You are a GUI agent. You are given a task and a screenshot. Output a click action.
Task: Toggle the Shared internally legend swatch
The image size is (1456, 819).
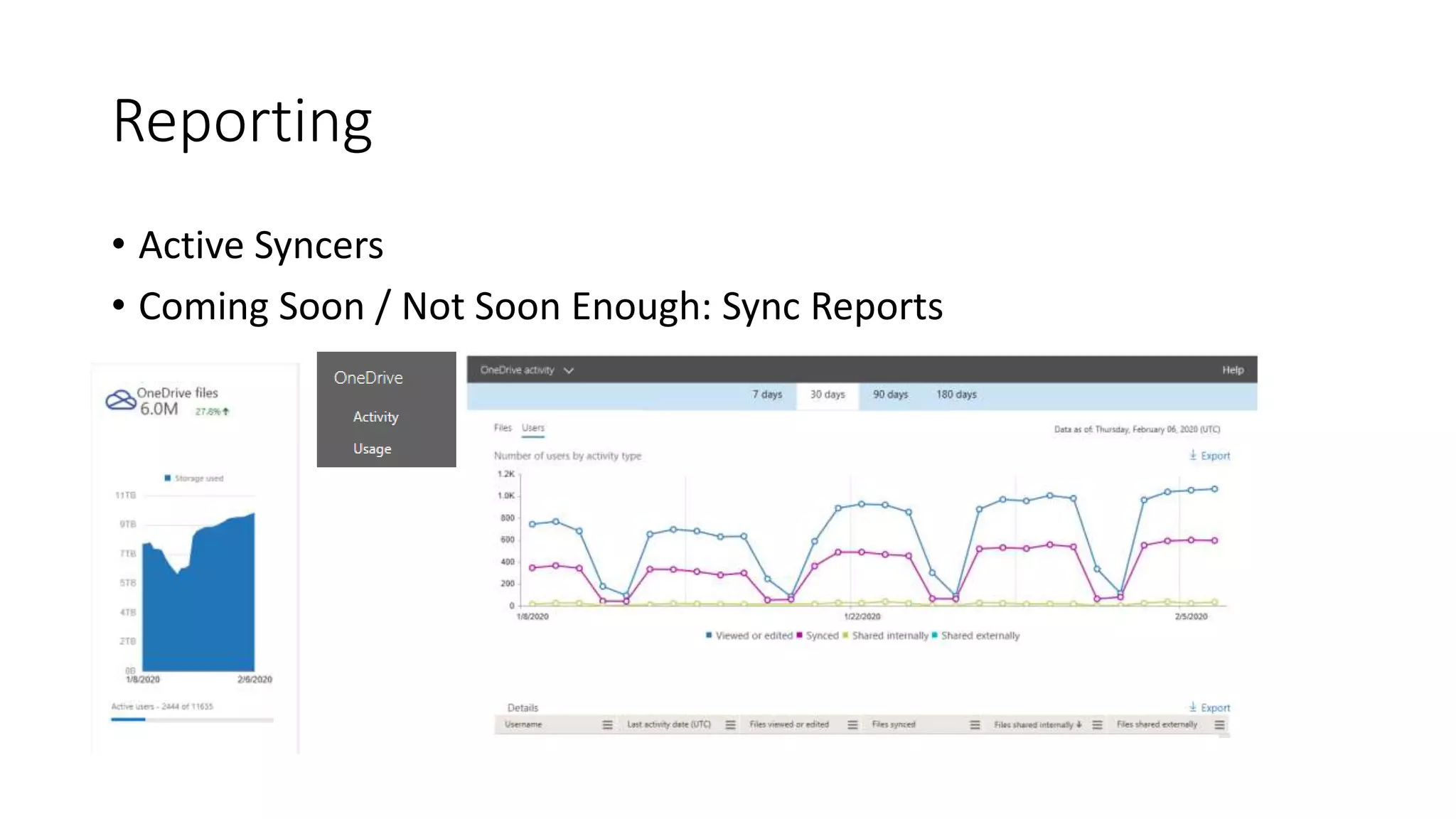tap(845, 636)
